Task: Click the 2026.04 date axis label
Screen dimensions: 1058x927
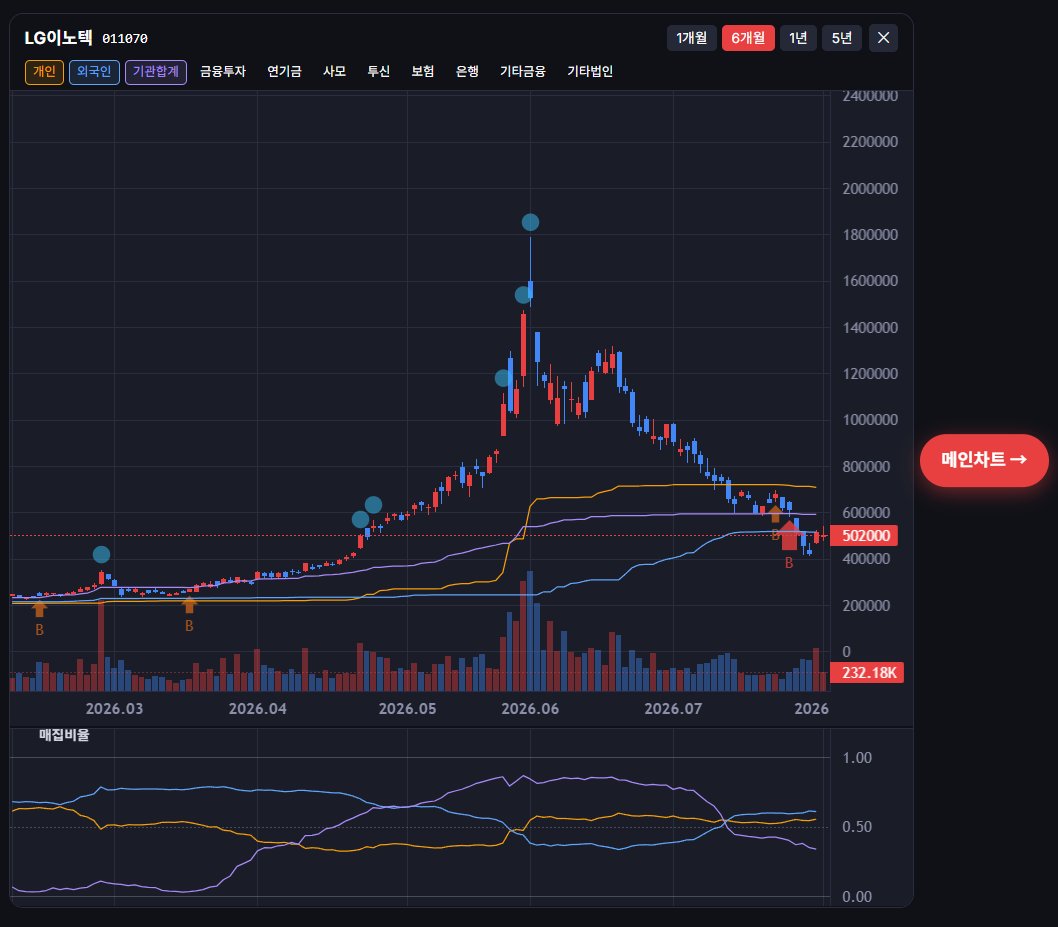Action: [257, 708]
